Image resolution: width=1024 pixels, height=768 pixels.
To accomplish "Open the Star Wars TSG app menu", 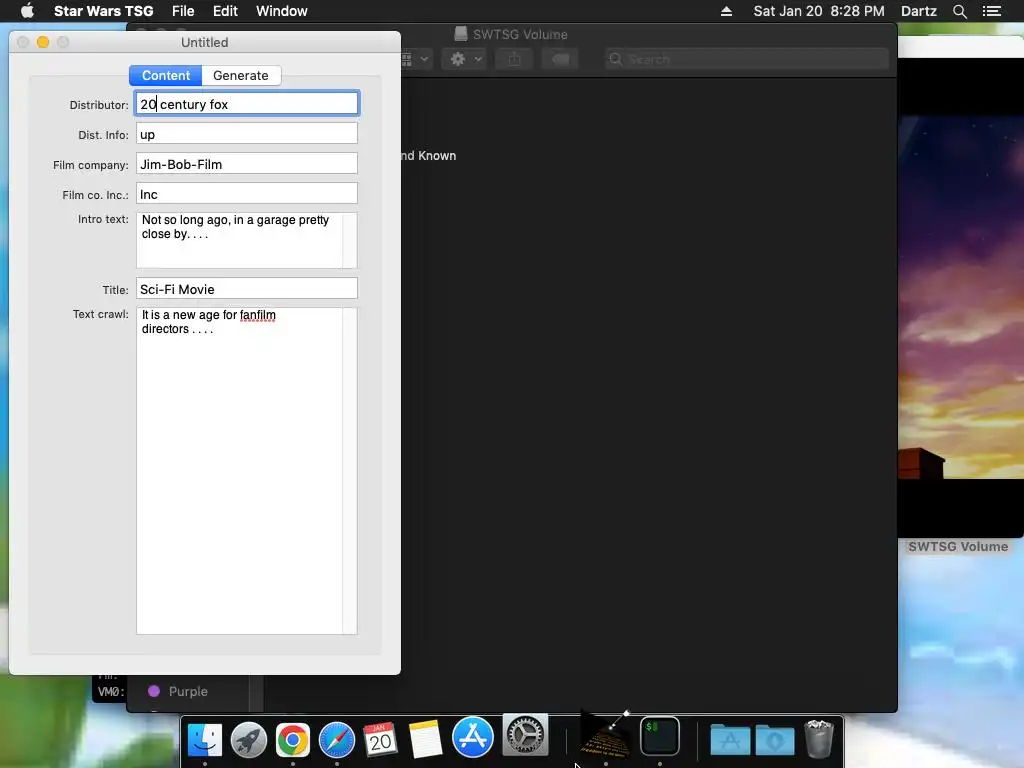I will click(103, 11).
